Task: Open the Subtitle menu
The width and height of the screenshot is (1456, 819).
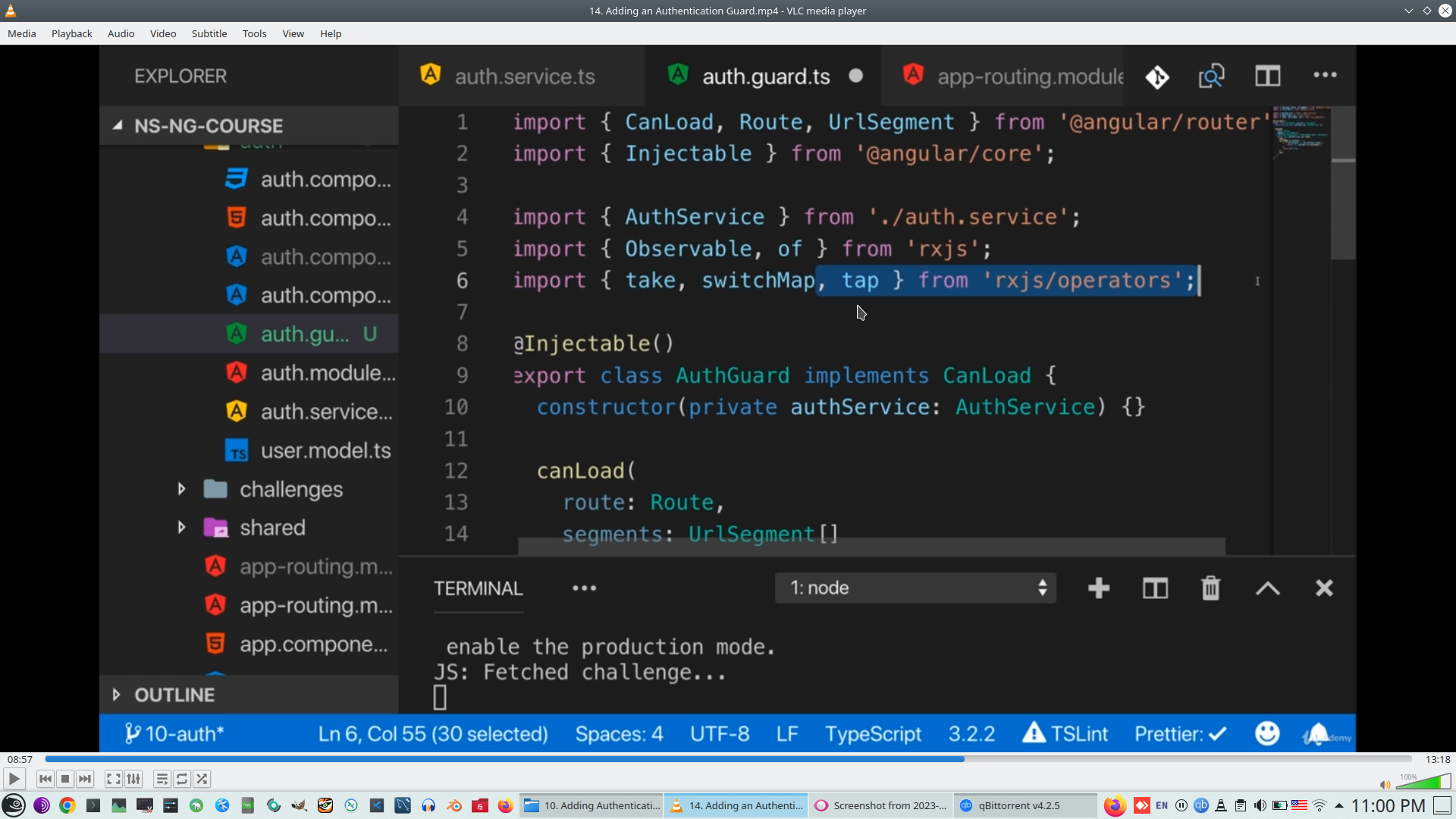Action: tap(209, 33)
